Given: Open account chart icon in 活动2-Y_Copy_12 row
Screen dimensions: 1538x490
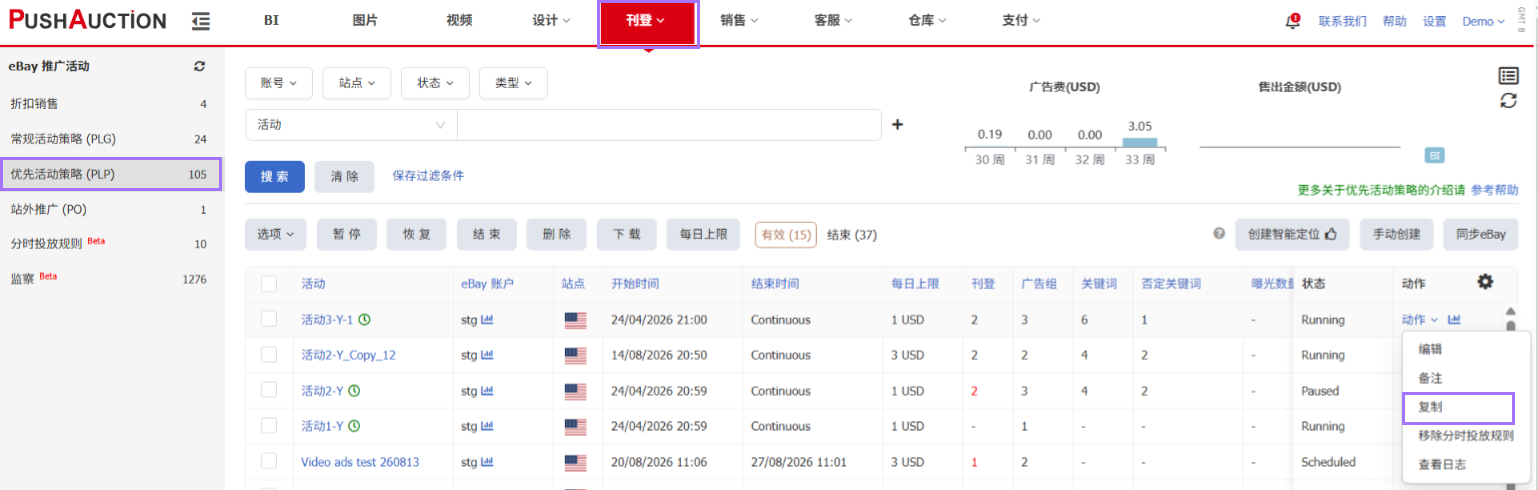Looking at the screenshot, I should click(488, 355).
